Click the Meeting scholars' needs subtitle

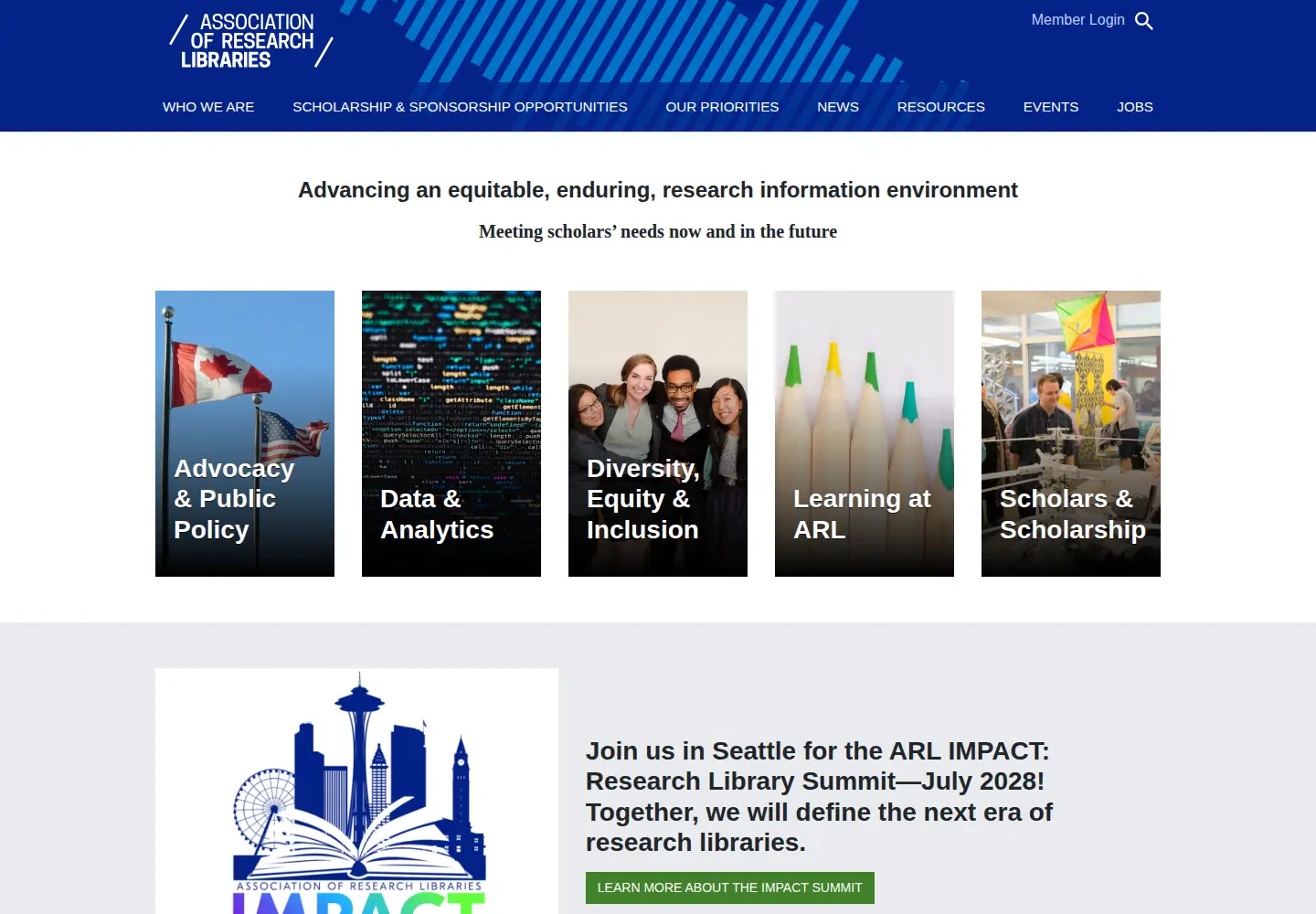click(x=658, y=232)
